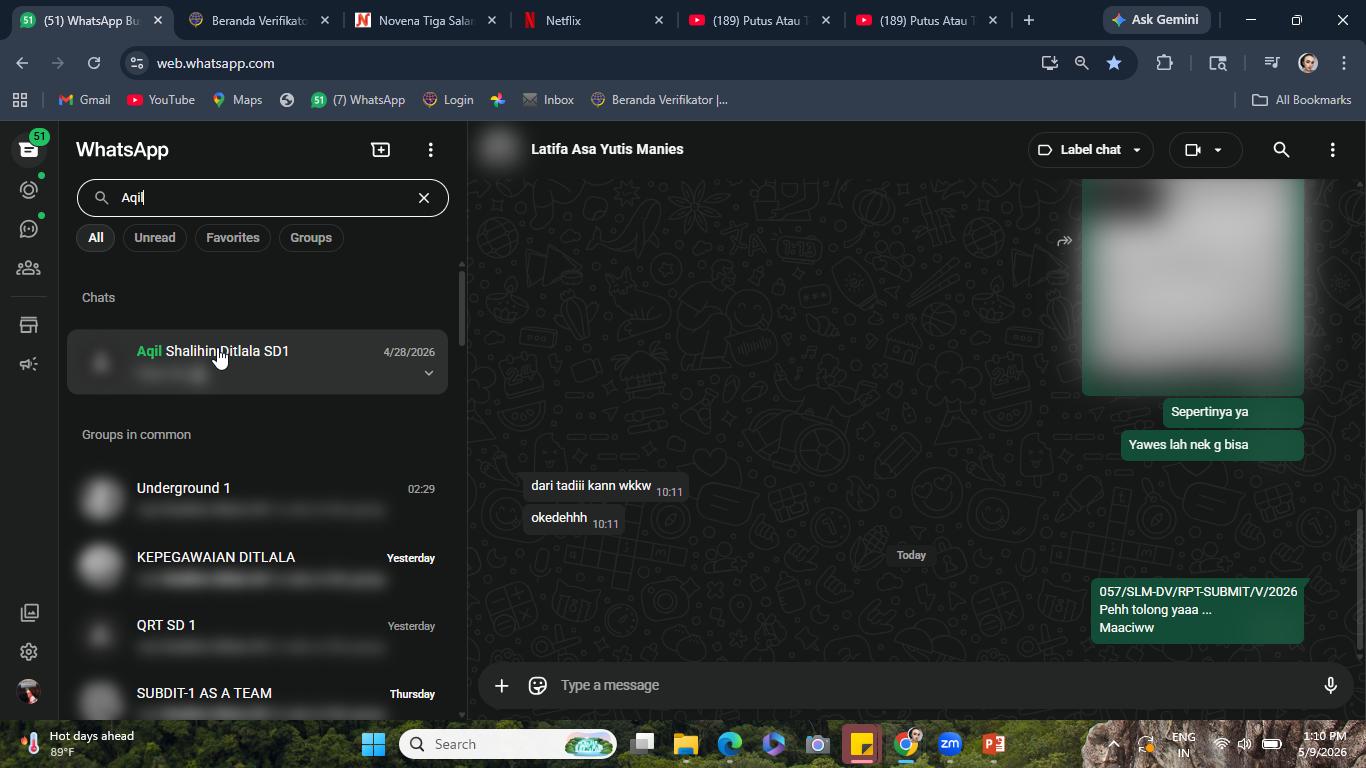Open the Status icon in sidebar
This screenshot has width=1366, height=768.
(29, 189)
